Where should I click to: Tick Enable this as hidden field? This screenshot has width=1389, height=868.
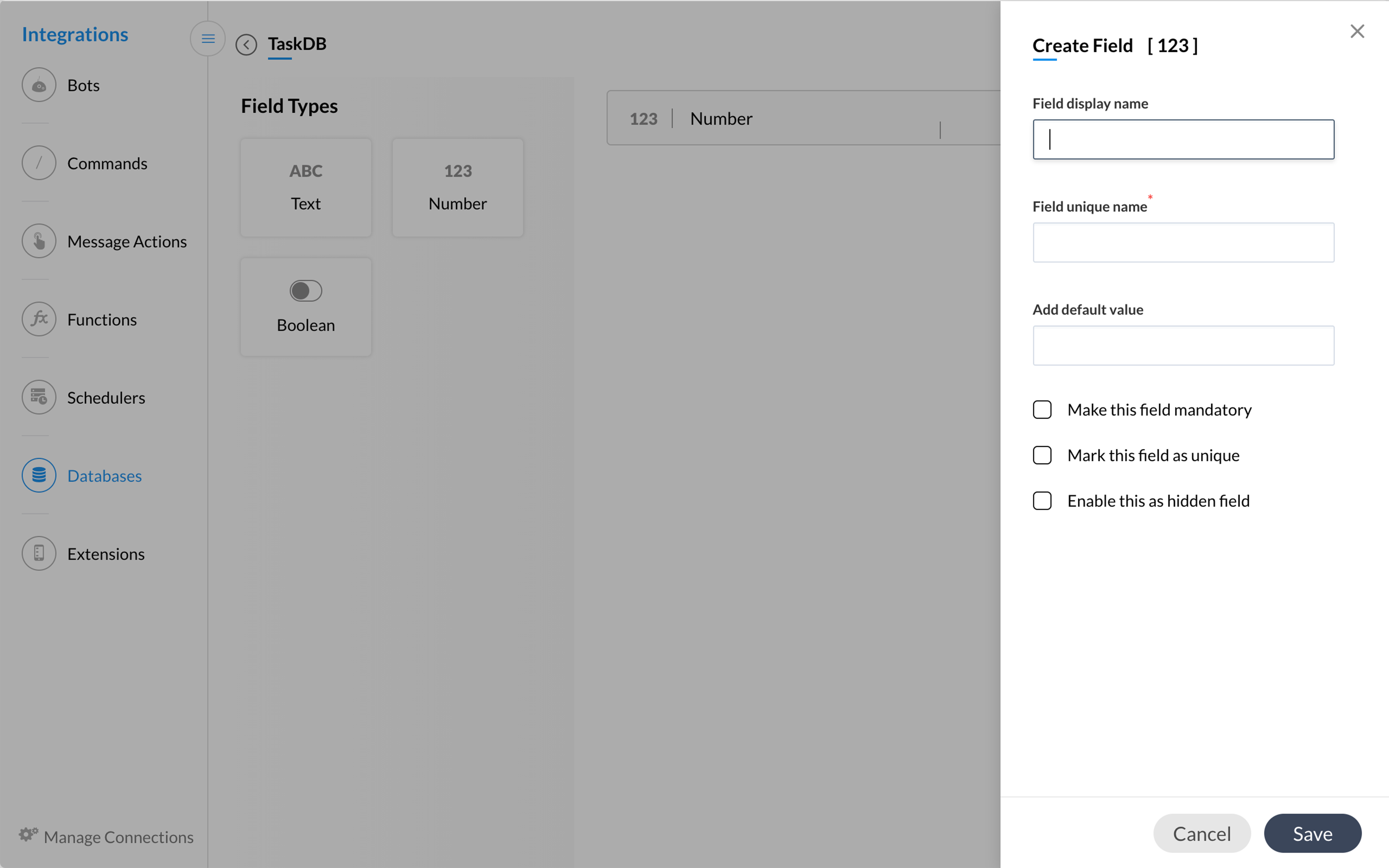[x=1042, y=501]
